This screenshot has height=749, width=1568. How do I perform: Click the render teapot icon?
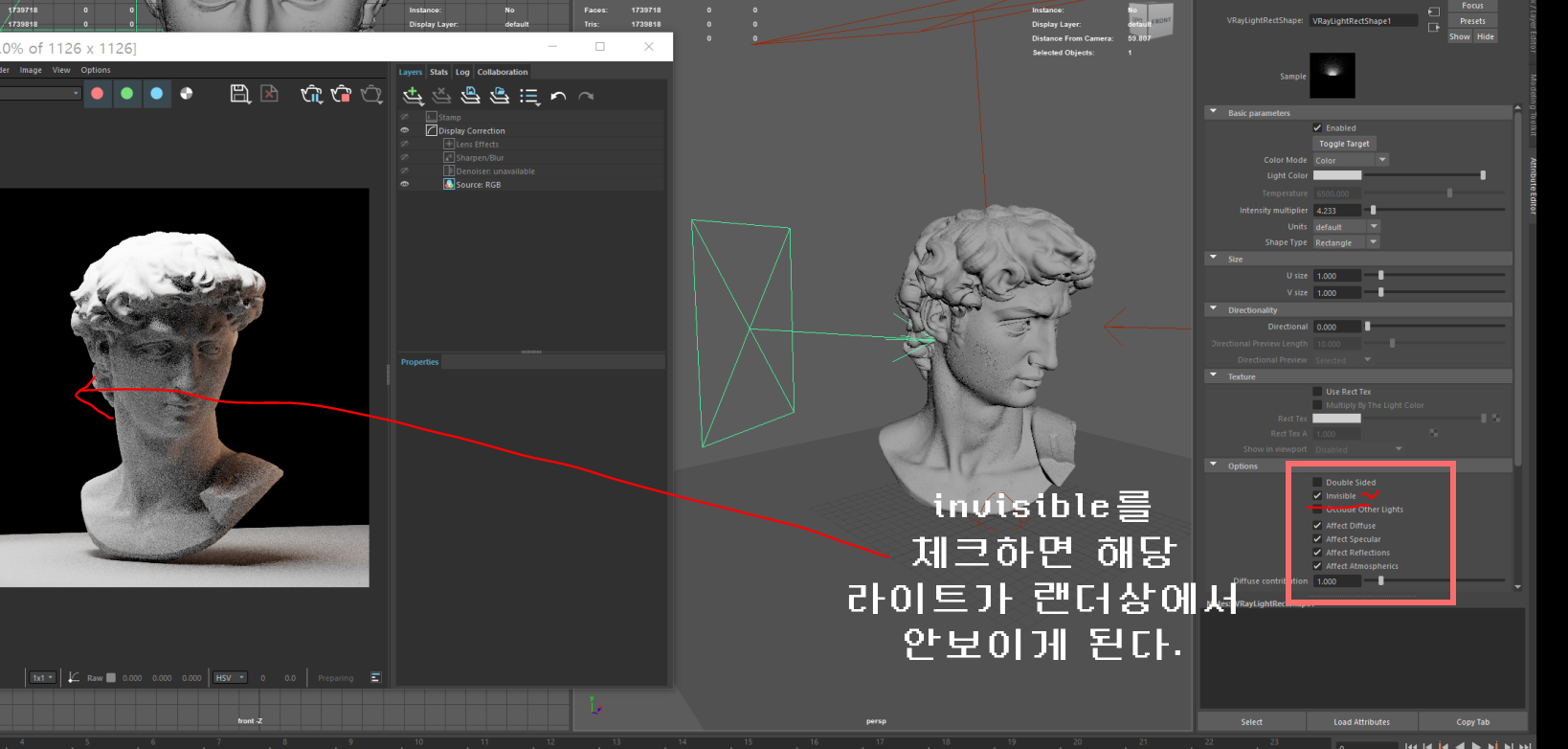click(371, 94)
